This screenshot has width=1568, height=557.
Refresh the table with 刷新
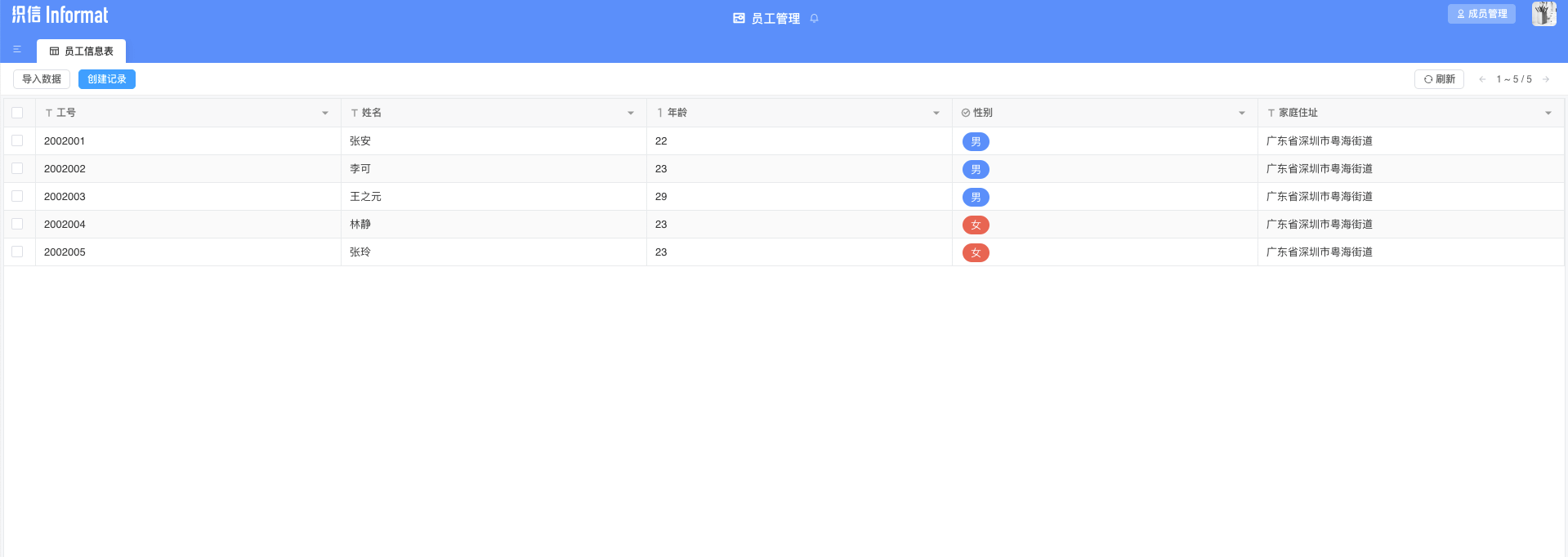(1439, 79)
